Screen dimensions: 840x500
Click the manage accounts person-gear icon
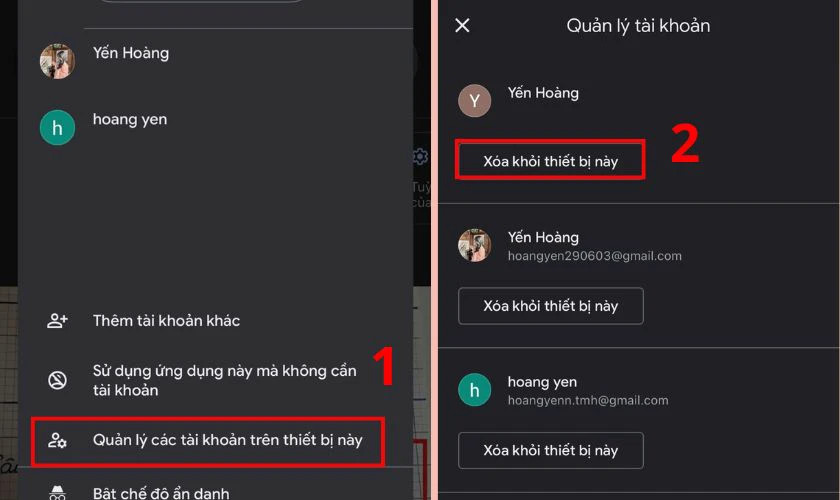pyautogui.click(x=57, y=440)
